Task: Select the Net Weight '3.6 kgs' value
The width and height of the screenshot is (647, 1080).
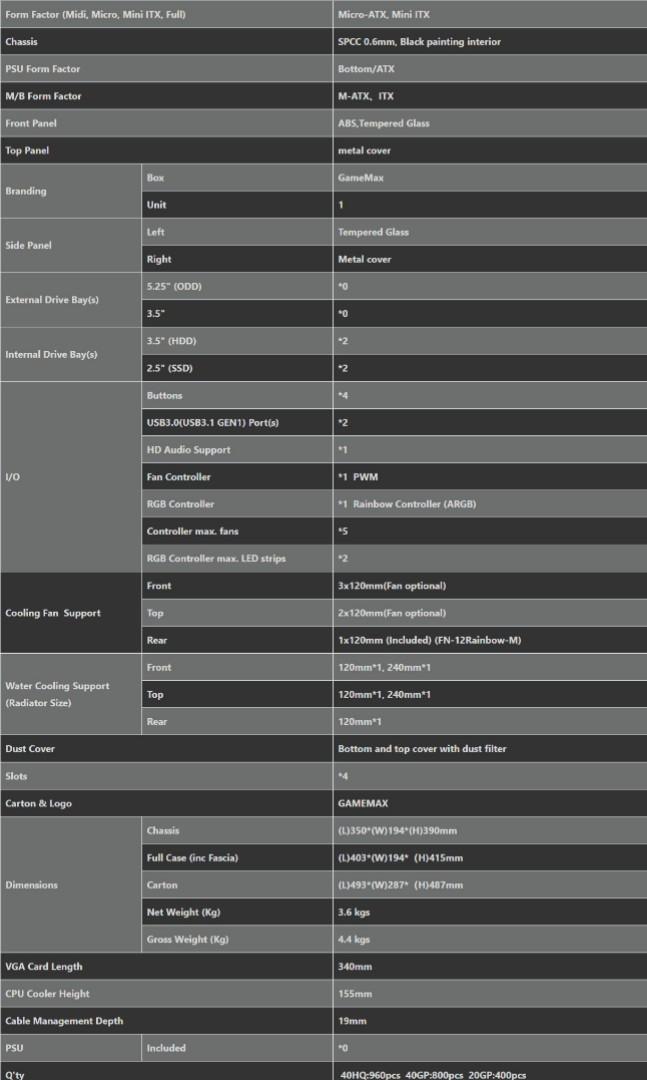Action: [353, 913]
